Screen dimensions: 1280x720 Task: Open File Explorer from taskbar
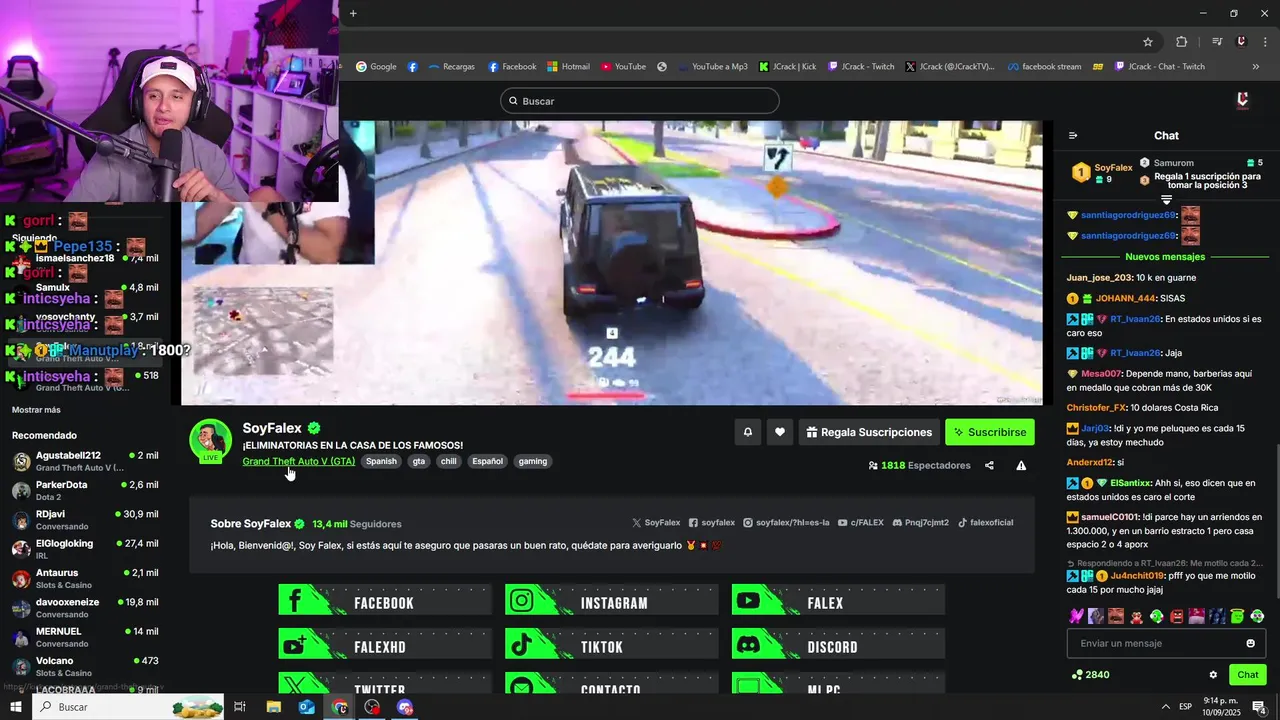click(273, 707)
